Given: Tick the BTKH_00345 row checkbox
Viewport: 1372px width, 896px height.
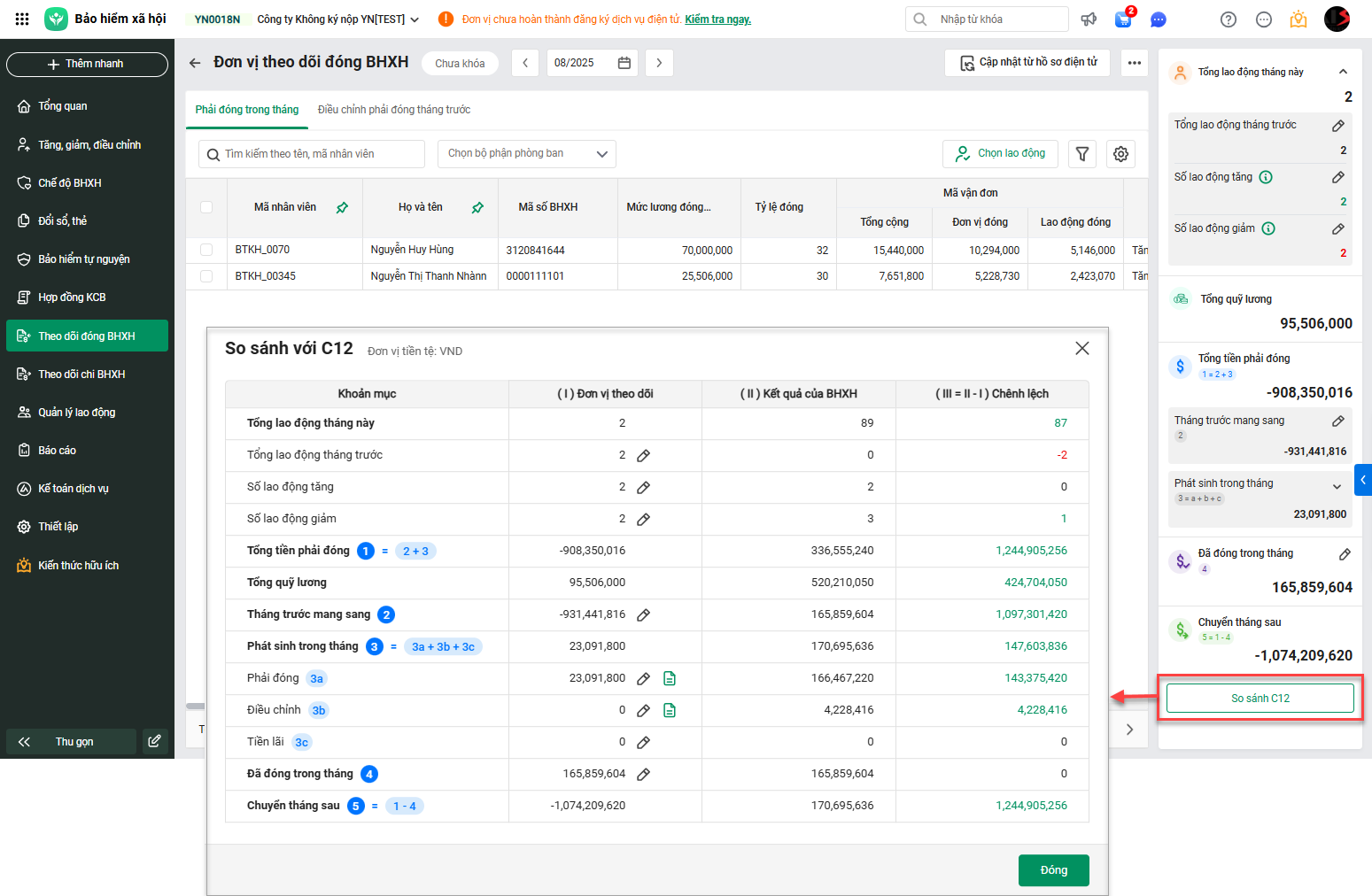Looking at the screenshot, I should point(206,276).
